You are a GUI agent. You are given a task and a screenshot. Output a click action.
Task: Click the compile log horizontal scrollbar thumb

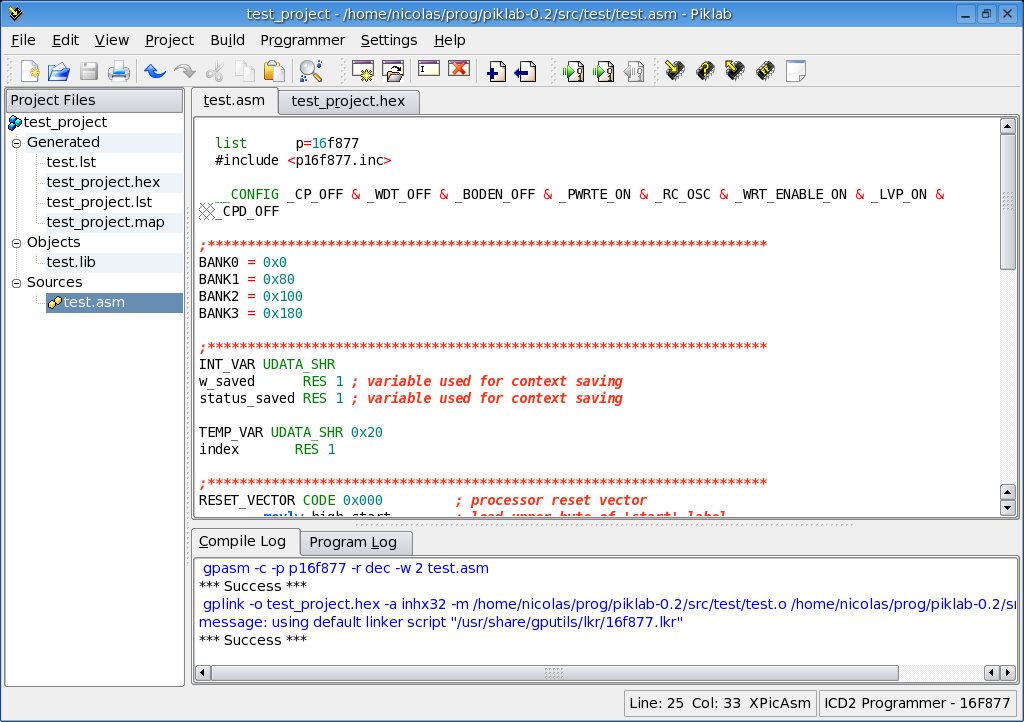point(554,673)
